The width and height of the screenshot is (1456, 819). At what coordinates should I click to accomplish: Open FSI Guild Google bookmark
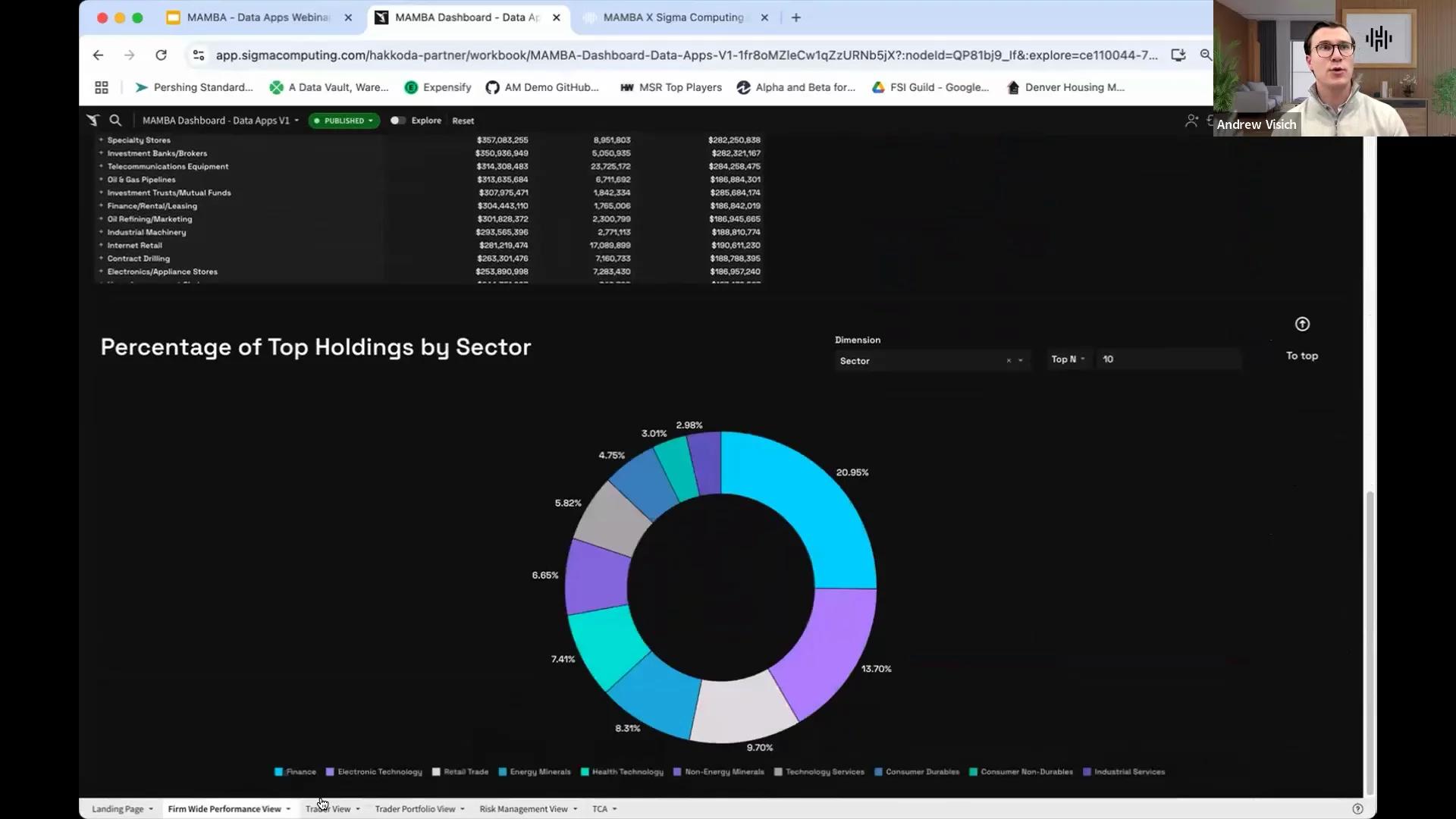point(930,87)
